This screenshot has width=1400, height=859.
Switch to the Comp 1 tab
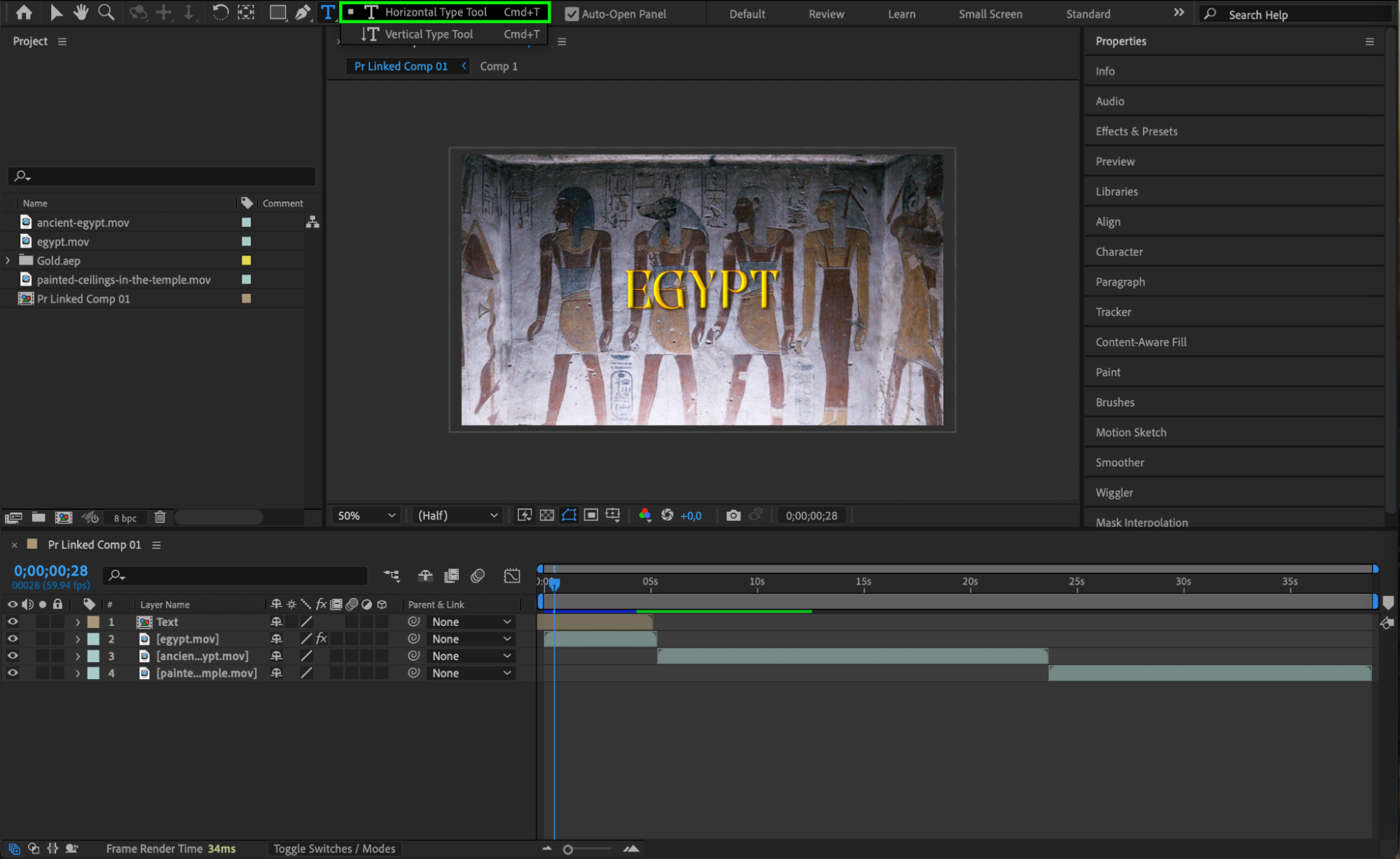click(x=499, y=66)
